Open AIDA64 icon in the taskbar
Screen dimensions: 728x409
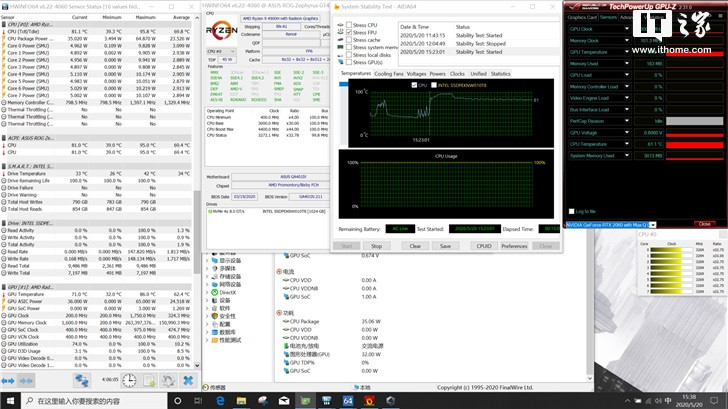350,401
